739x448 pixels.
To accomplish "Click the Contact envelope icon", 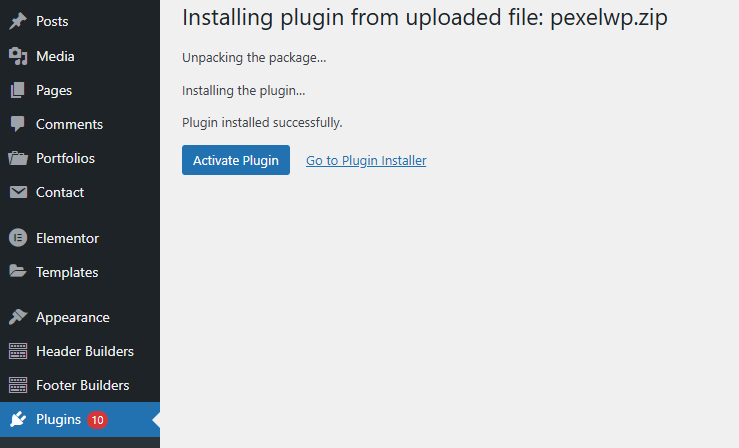I will 18,192.
